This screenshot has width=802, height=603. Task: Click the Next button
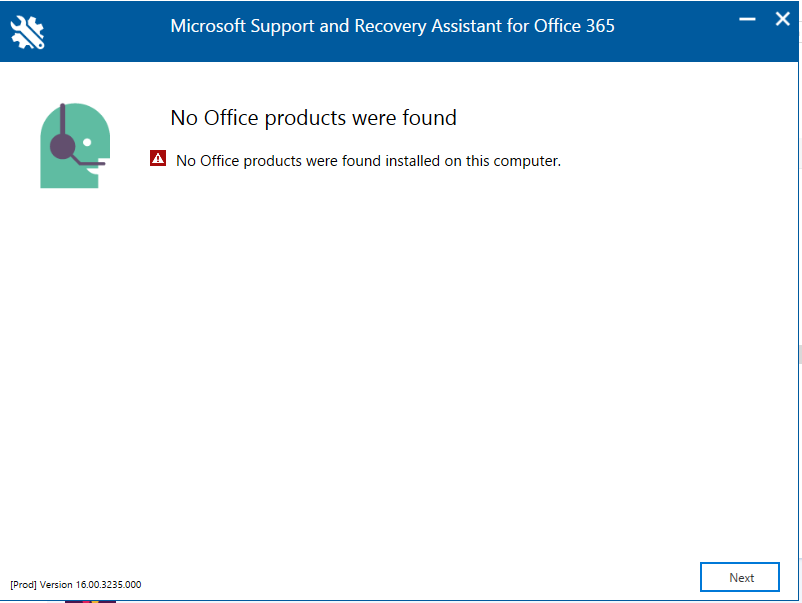740,577
